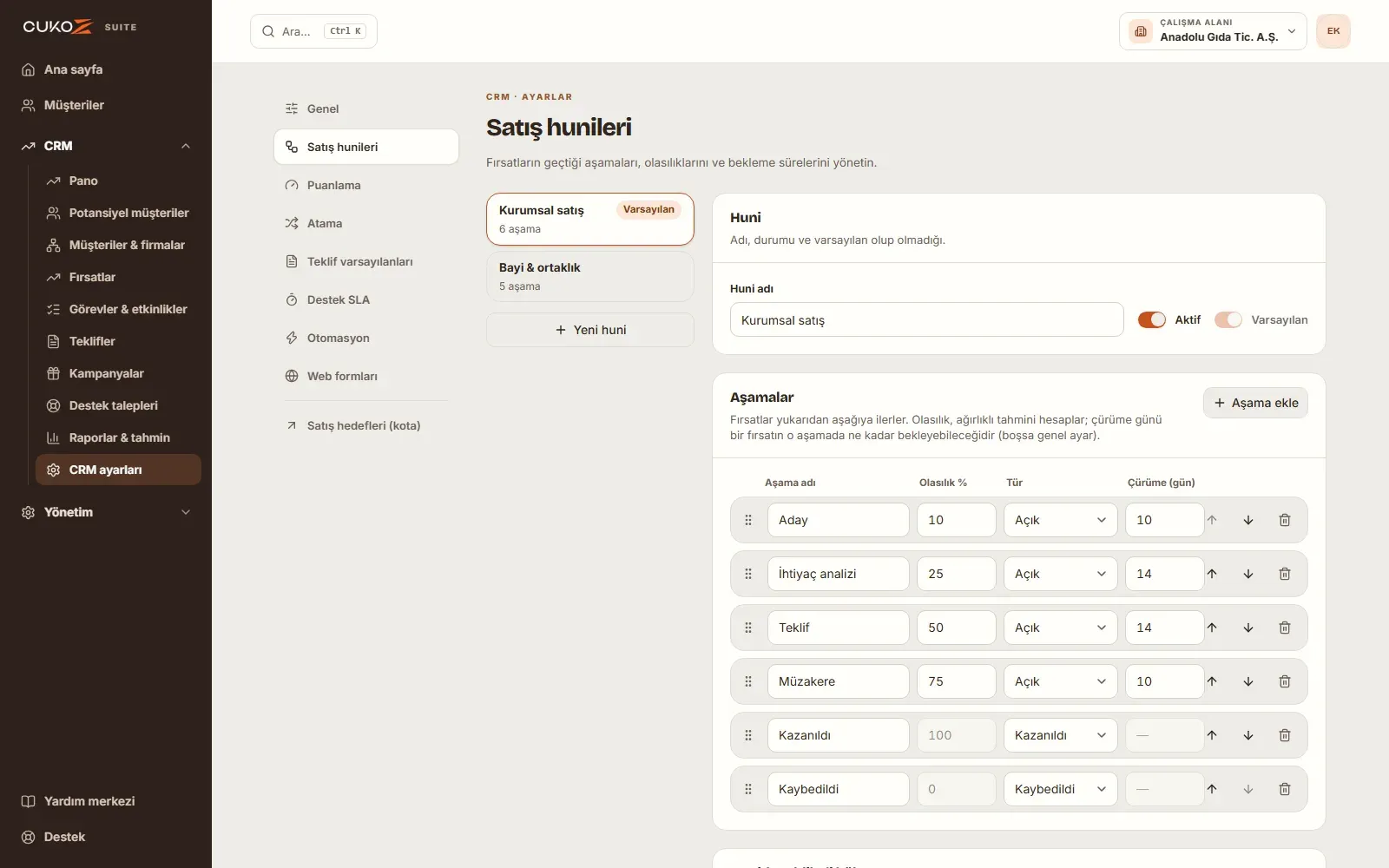Focus the Ara search box

click(x=313, y=31)
